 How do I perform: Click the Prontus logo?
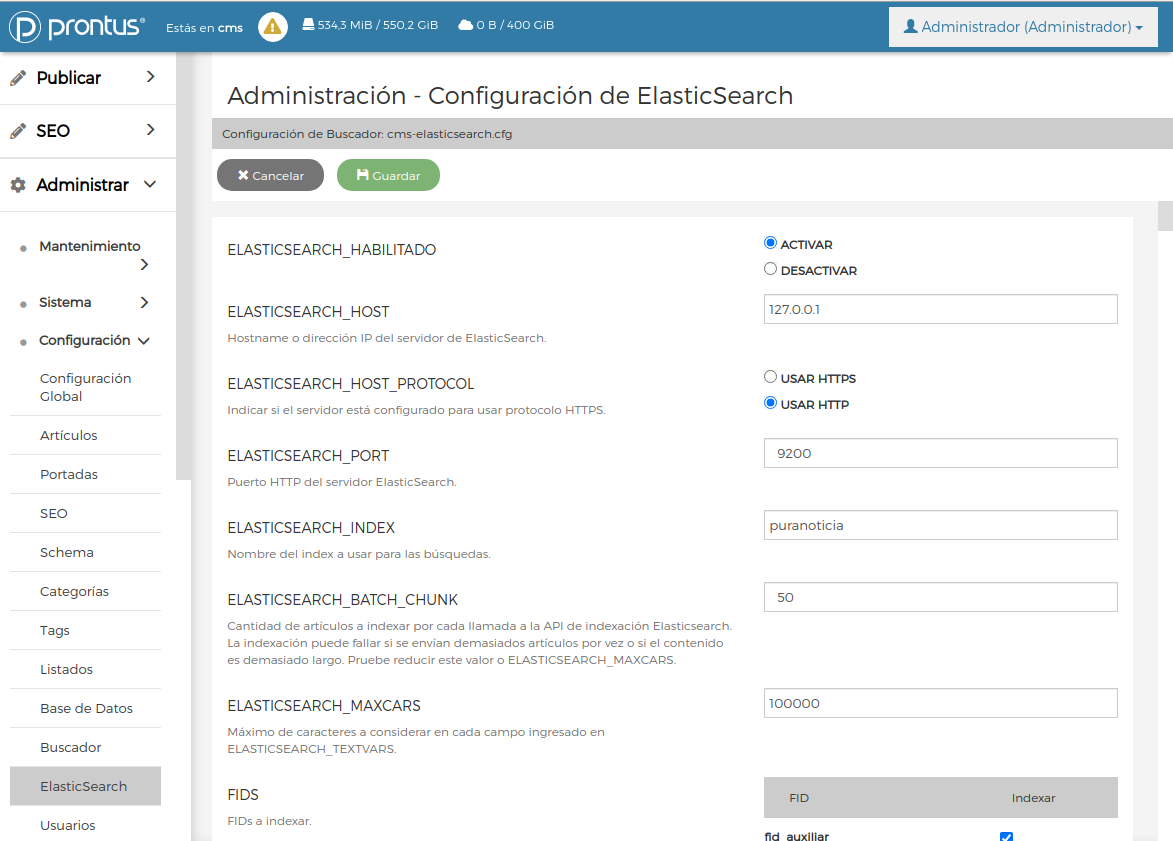[76, 27]
